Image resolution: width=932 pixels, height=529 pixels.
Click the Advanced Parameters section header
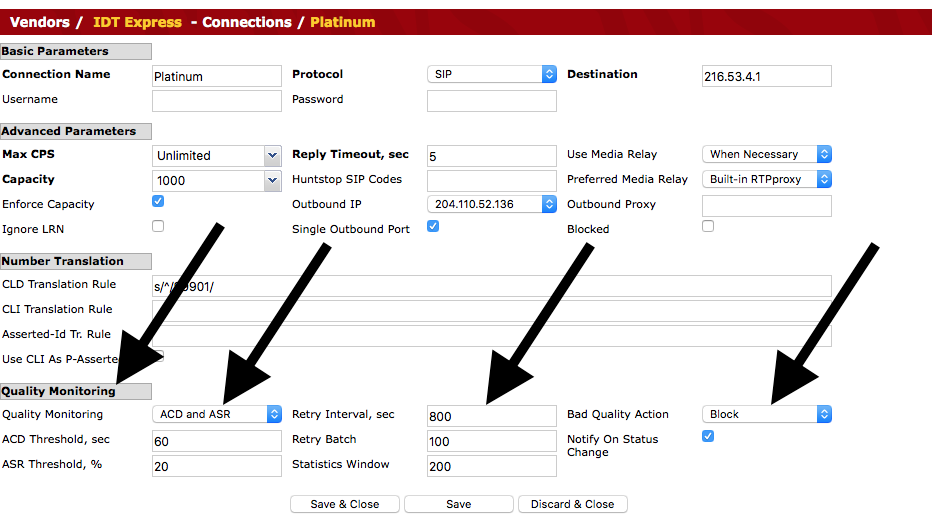coord(75,131)
